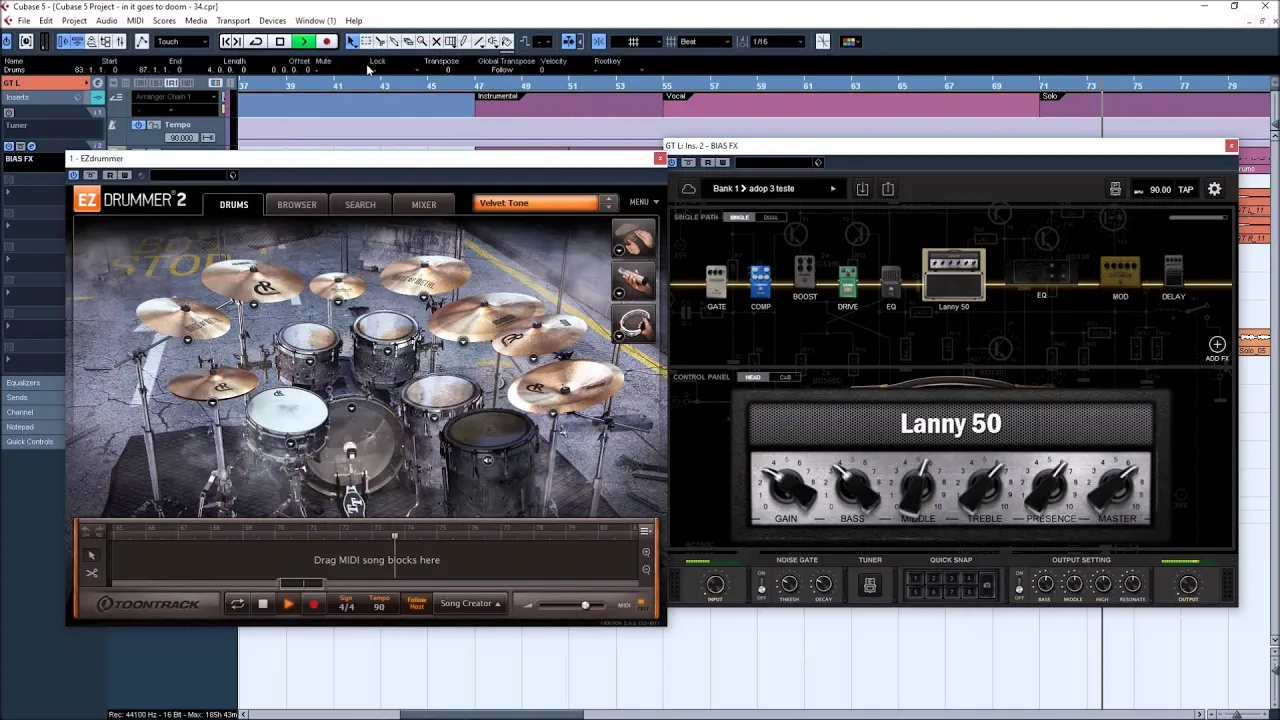The image size is (1280, 720).
Task: Switch to EZdrummer SEARCH tab
Action: coord(360,205)
